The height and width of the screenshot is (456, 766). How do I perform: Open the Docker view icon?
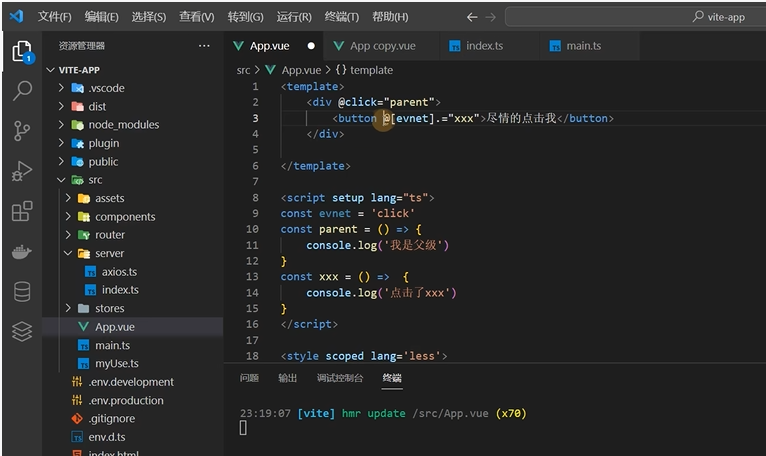click(22, 252)
